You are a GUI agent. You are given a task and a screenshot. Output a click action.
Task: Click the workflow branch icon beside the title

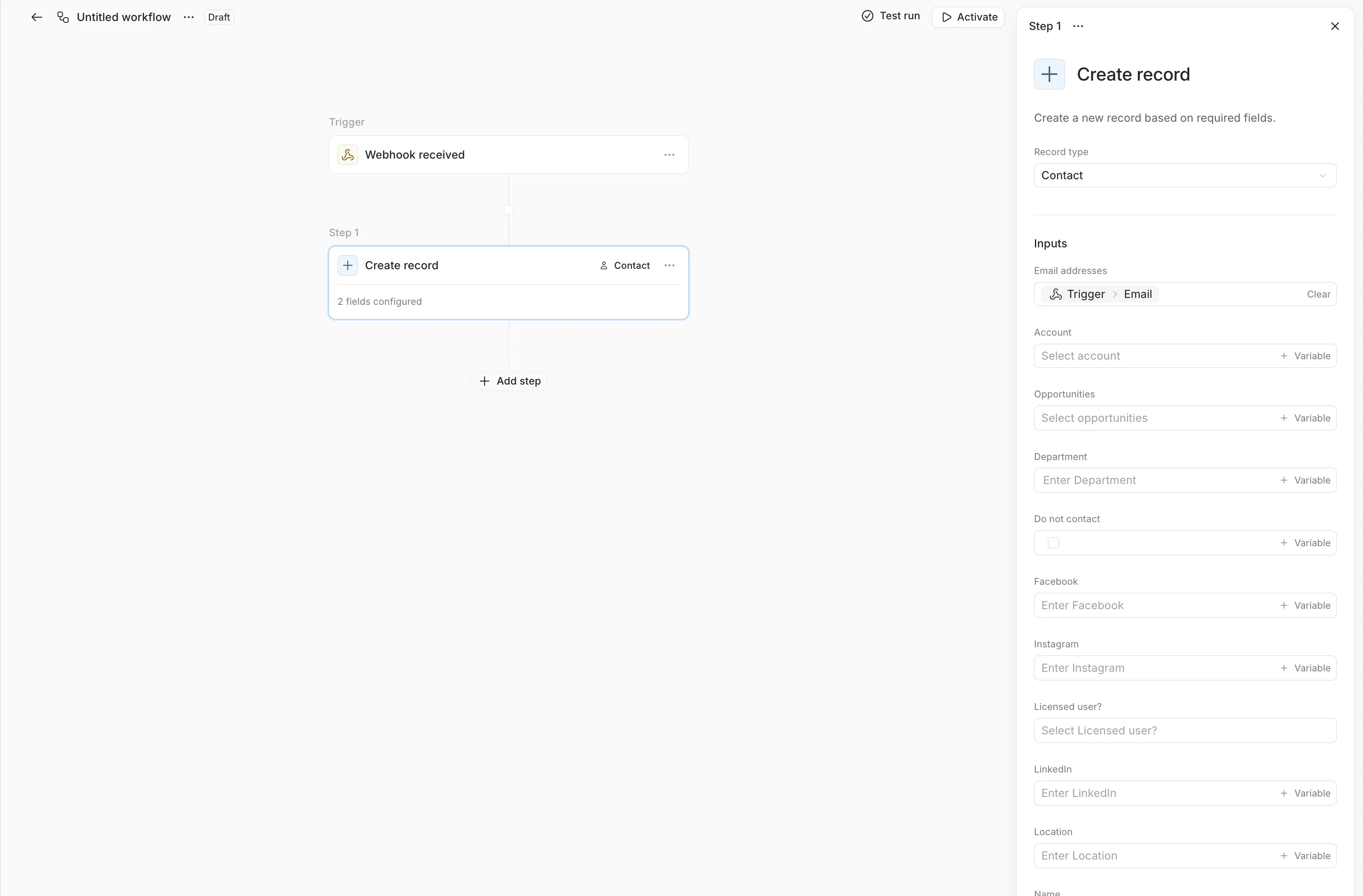pos(63,17)
